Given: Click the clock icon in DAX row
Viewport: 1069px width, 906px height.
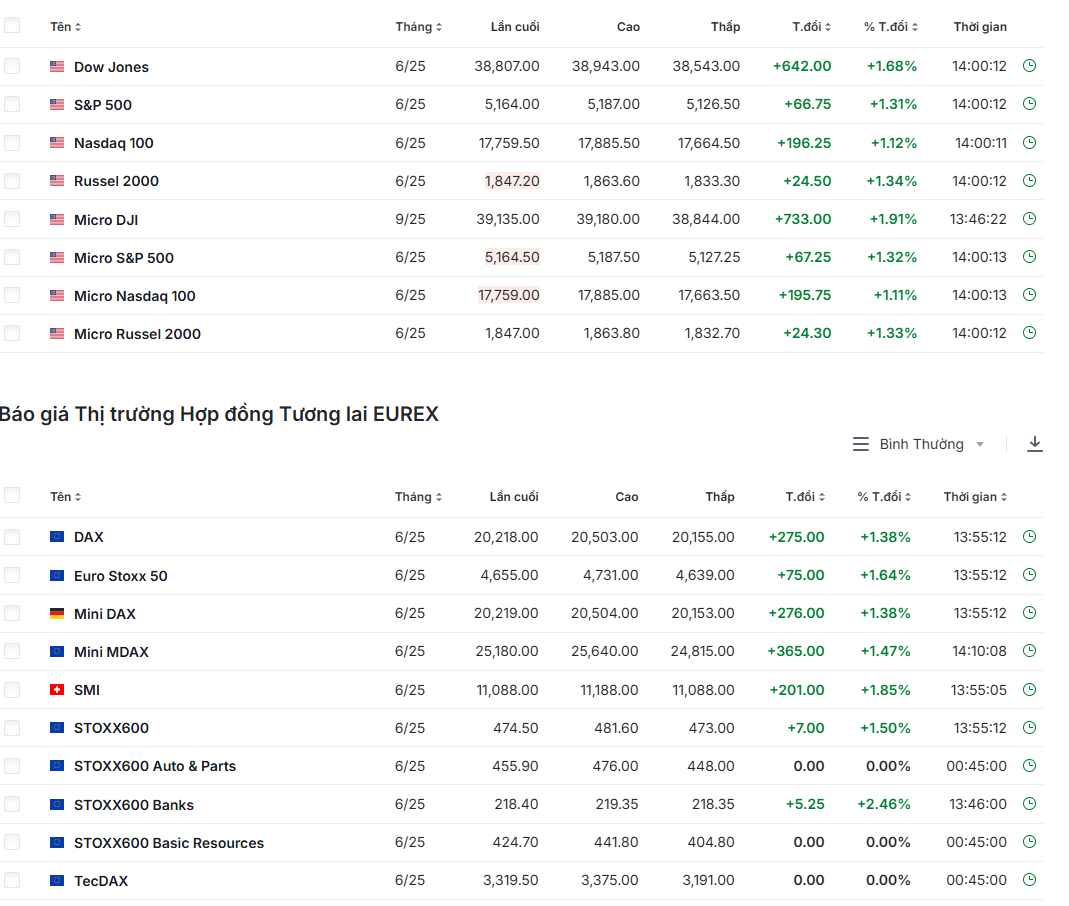Looking at the screenshot, I should click(1029, 537).
